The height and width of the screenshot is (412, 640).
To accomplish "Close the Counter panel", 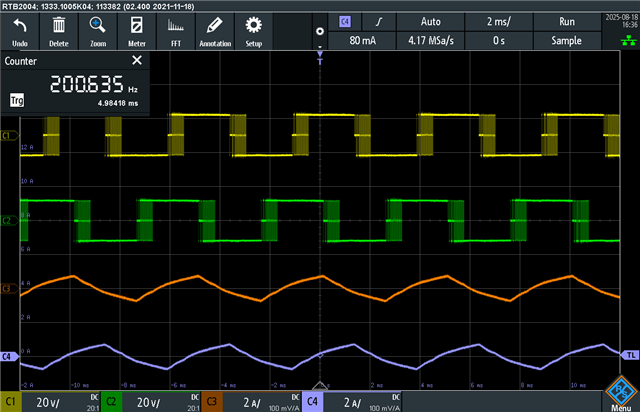I will tap(137, 60).
